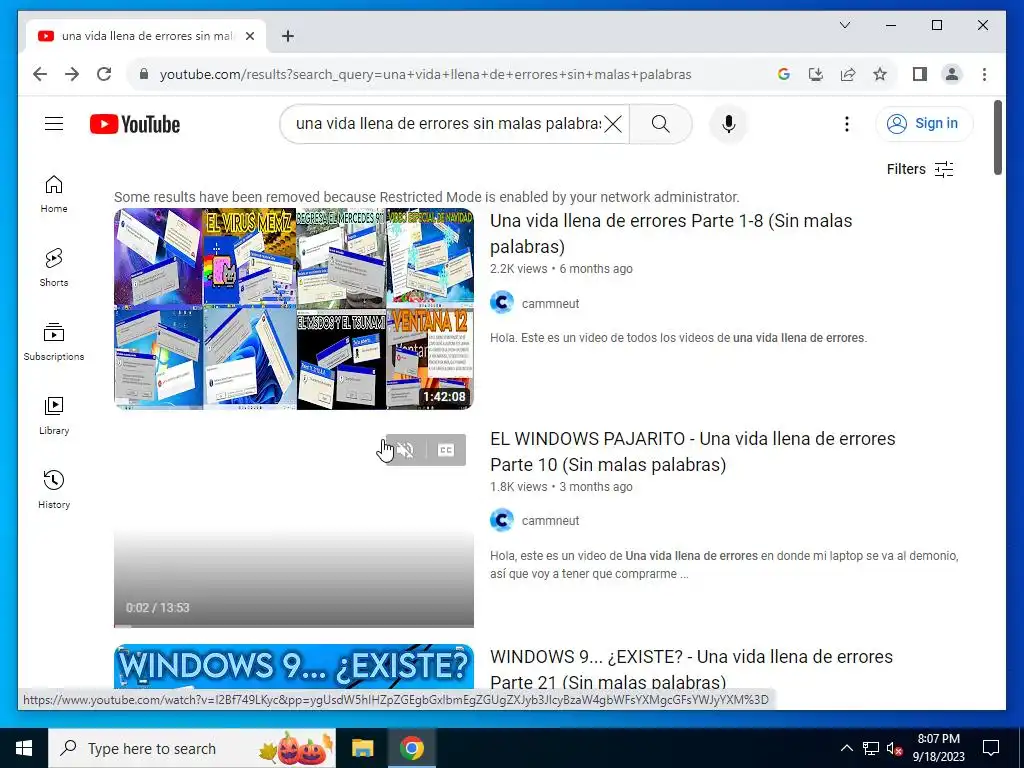
Task: Open the Chrome side panel
Action: coord(920,74)
